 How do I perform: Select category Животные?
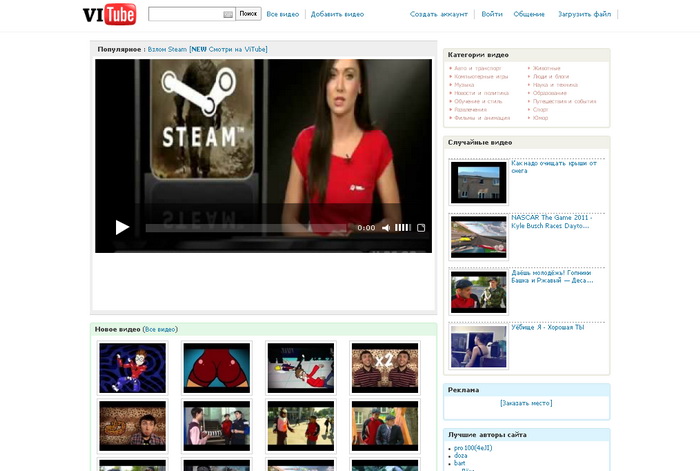pos(546,68)
